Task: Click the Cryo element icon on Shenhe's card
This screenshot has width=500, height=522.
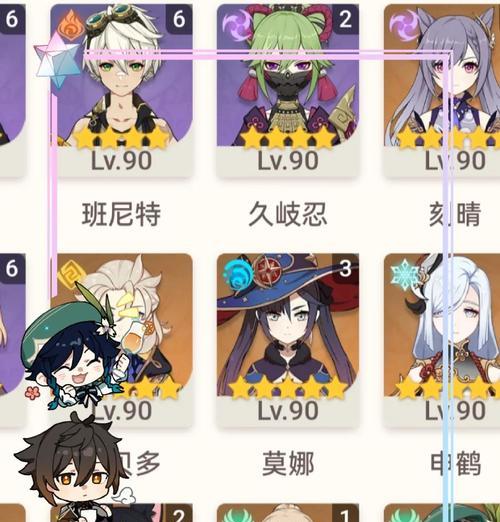Action: coord(404,275)
